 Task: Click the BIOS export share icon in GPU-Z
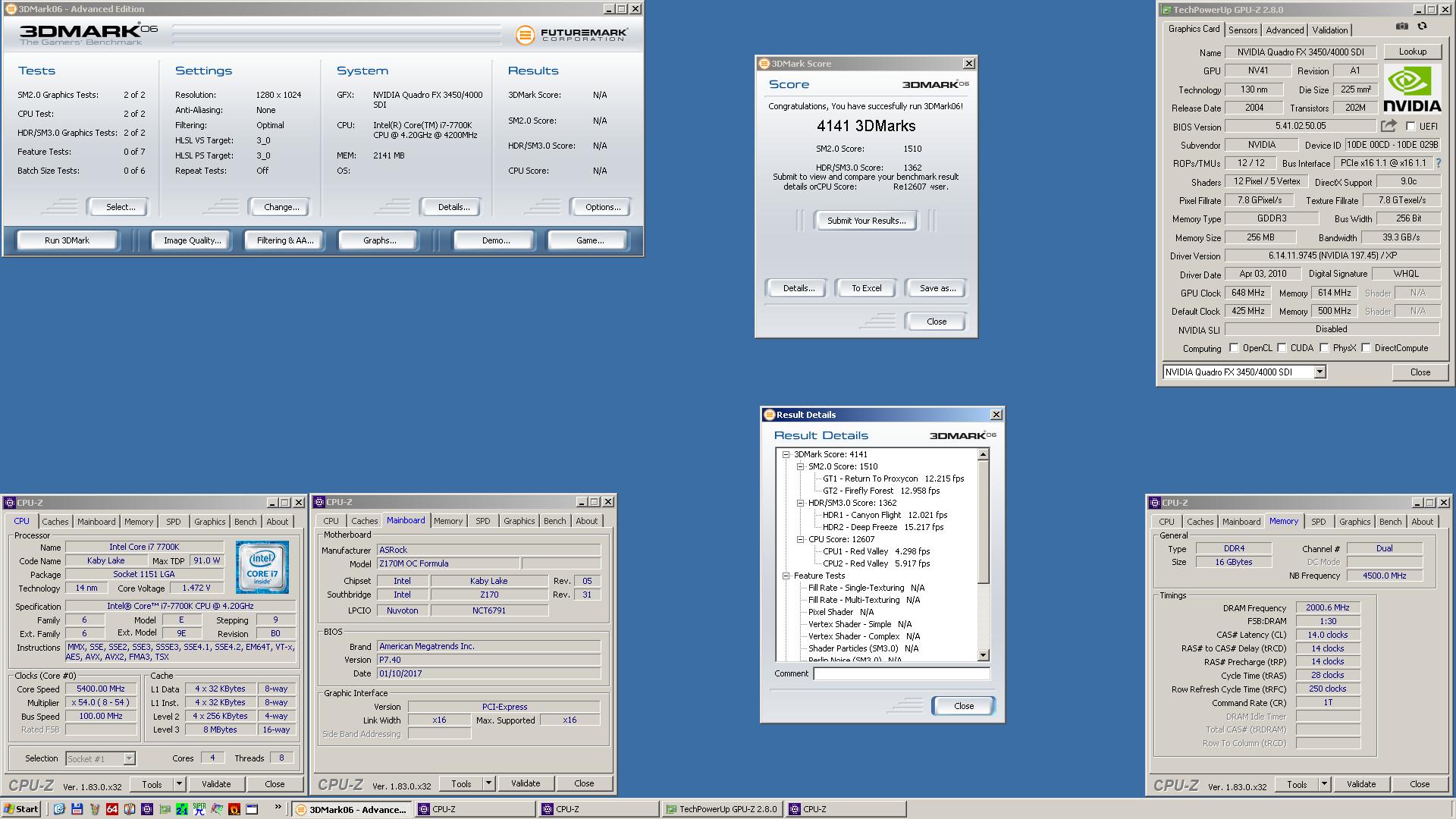coord(1389,126)
